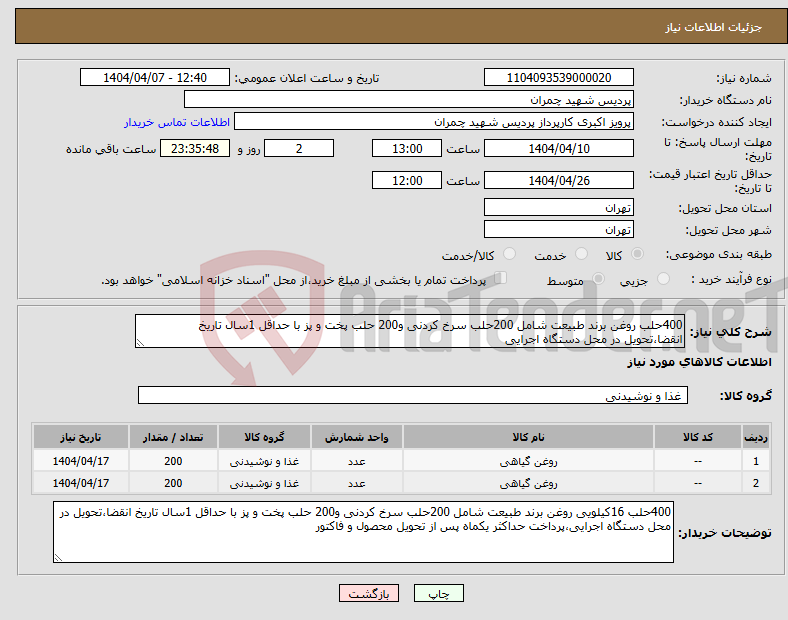Click the announcement date field 1404/04/07 - 12:40
This screenshot has width=788, height=620.
click(x=155, y=78)
